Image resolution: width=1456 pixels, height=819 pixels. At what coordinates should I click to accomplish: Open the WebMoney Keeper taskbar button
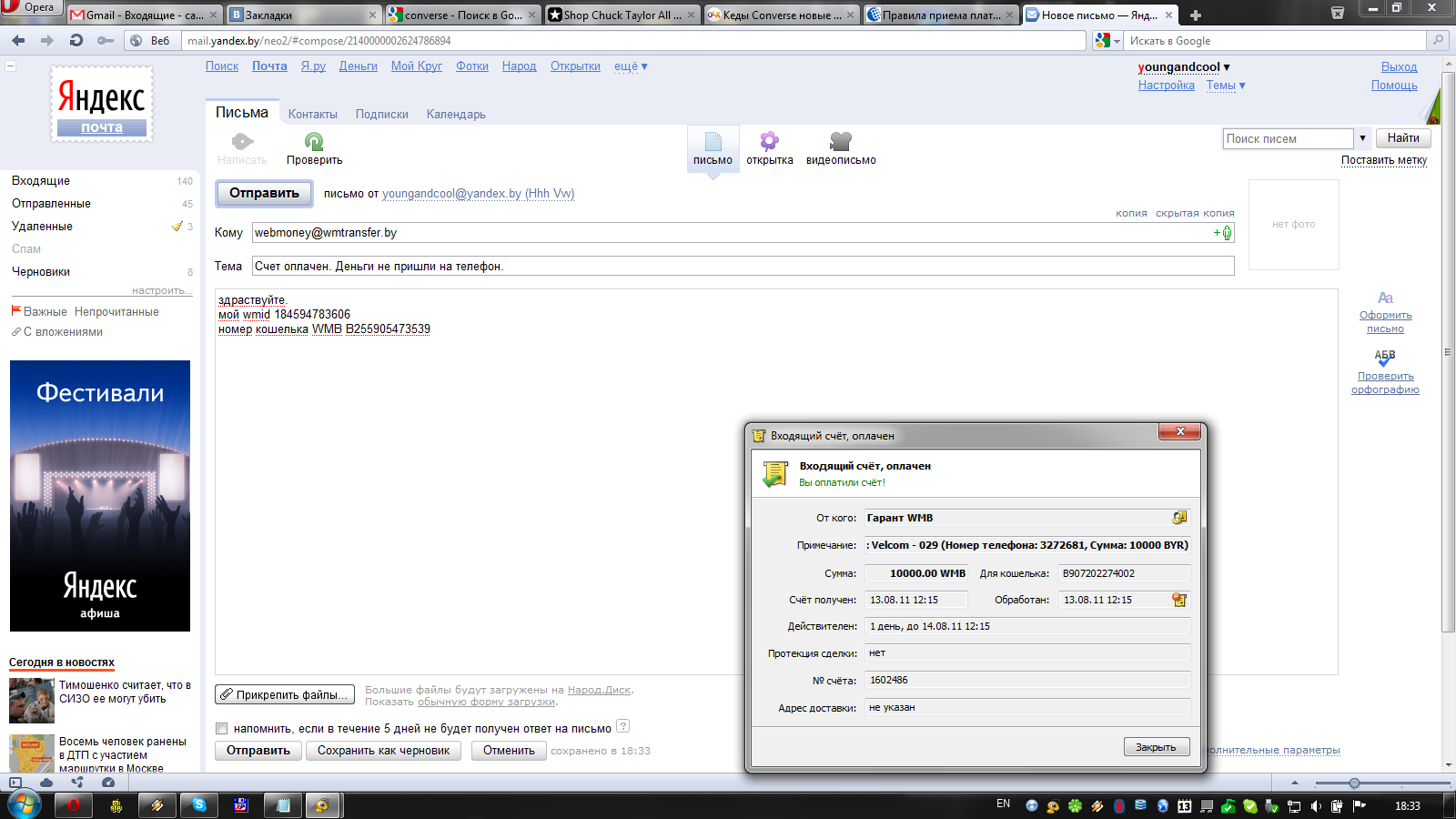pos(321,804)
